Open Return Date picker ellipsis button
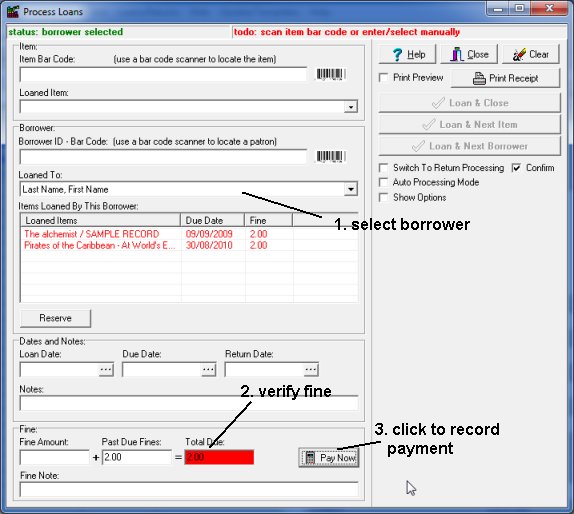Image resolution: width=574 pixels, height=514 pixels. tap(311, 370)
